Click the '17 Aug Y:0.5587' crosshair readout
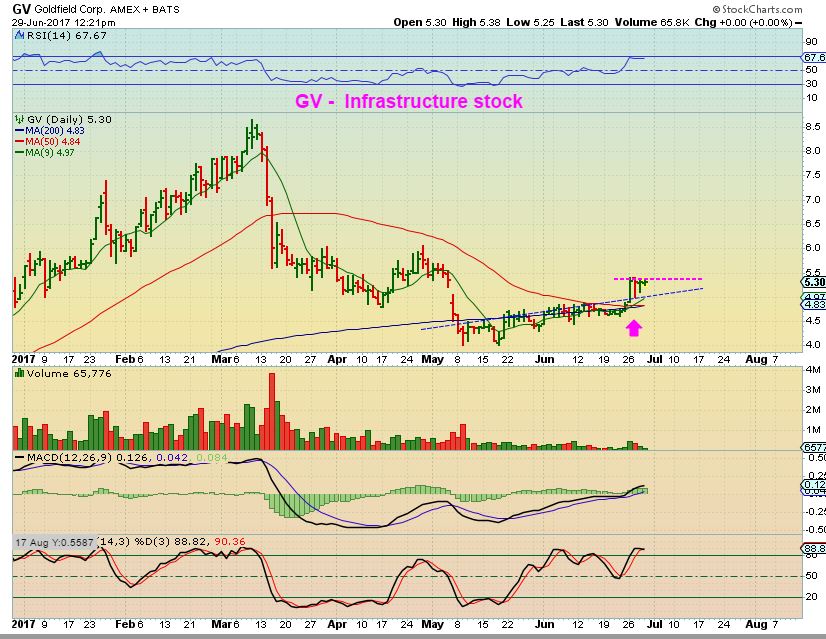 pyautogui.click(x=54, y=542)
